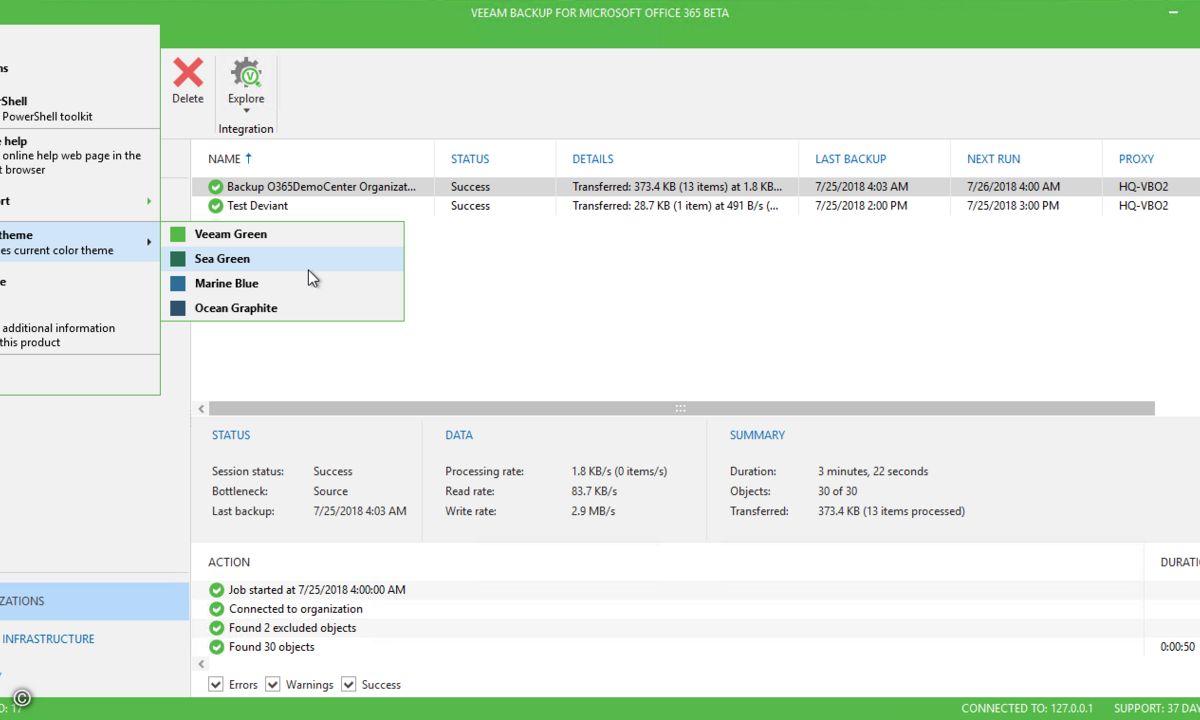
Task: Open the color theme menu item
Action: tap(79, 243)
